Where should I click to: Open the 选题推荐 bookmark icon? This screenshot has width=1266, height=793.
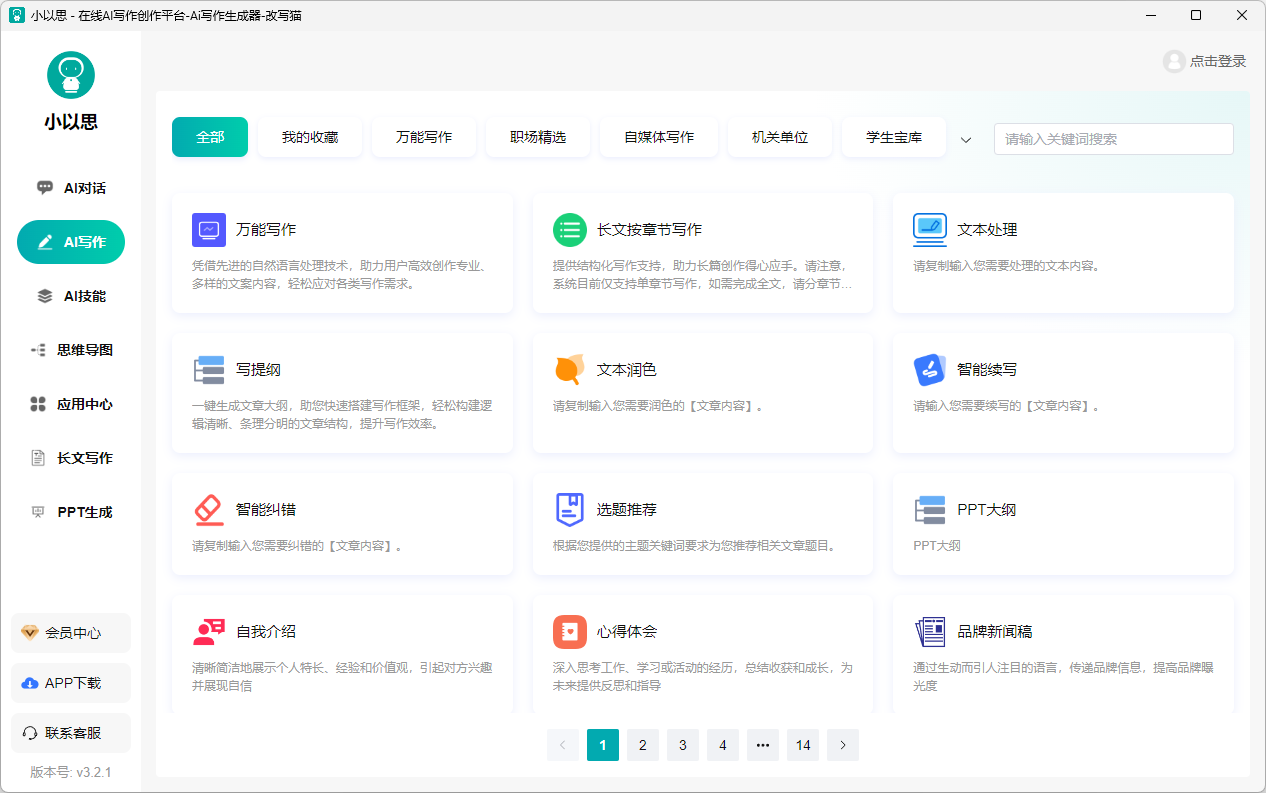coord(570,510)
